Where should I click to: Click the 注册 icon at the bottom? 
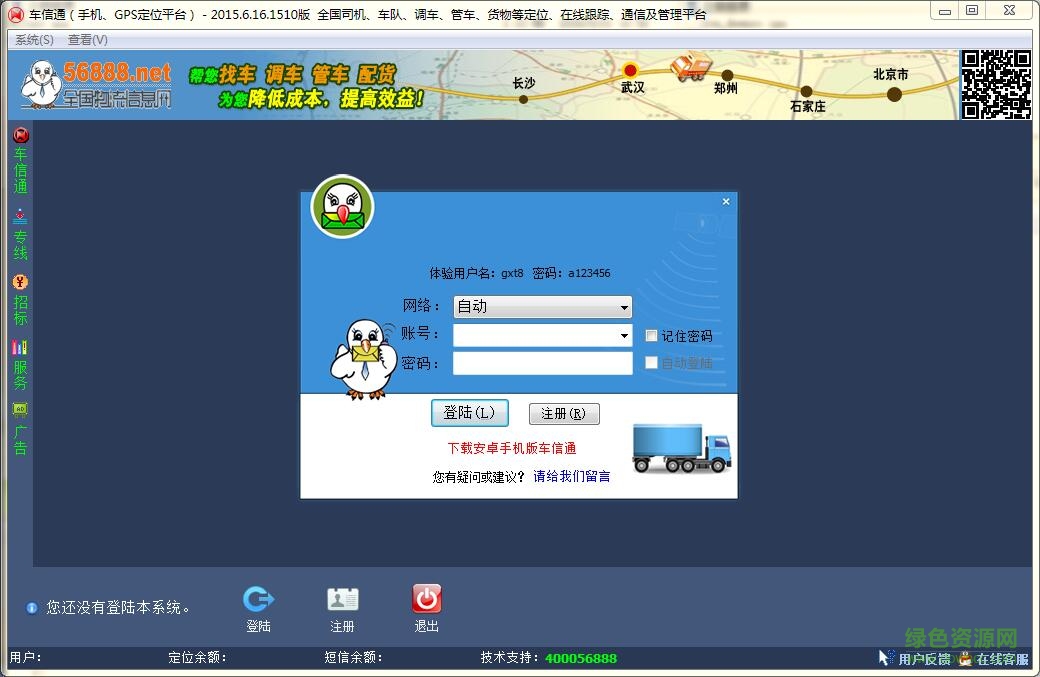point(342,600)
